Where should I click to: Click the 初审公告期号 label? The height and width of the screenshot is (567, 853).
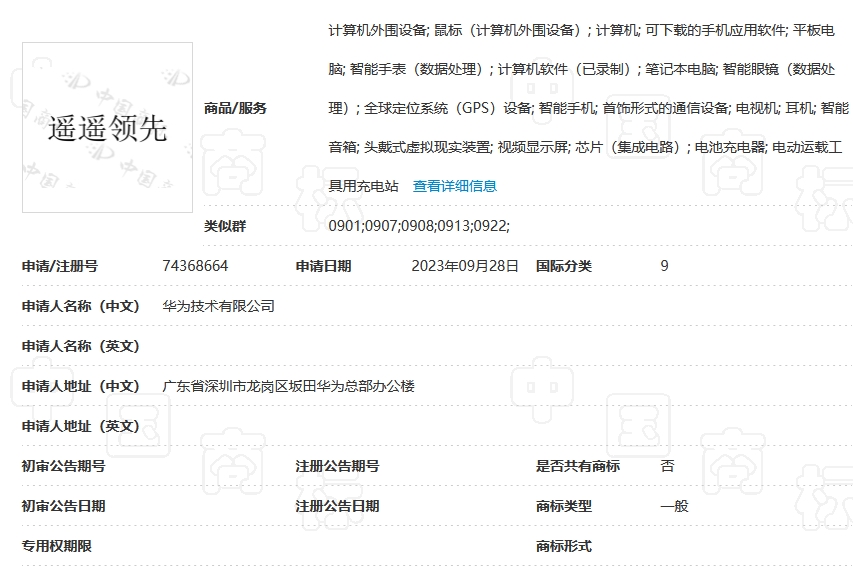[63, 466]
